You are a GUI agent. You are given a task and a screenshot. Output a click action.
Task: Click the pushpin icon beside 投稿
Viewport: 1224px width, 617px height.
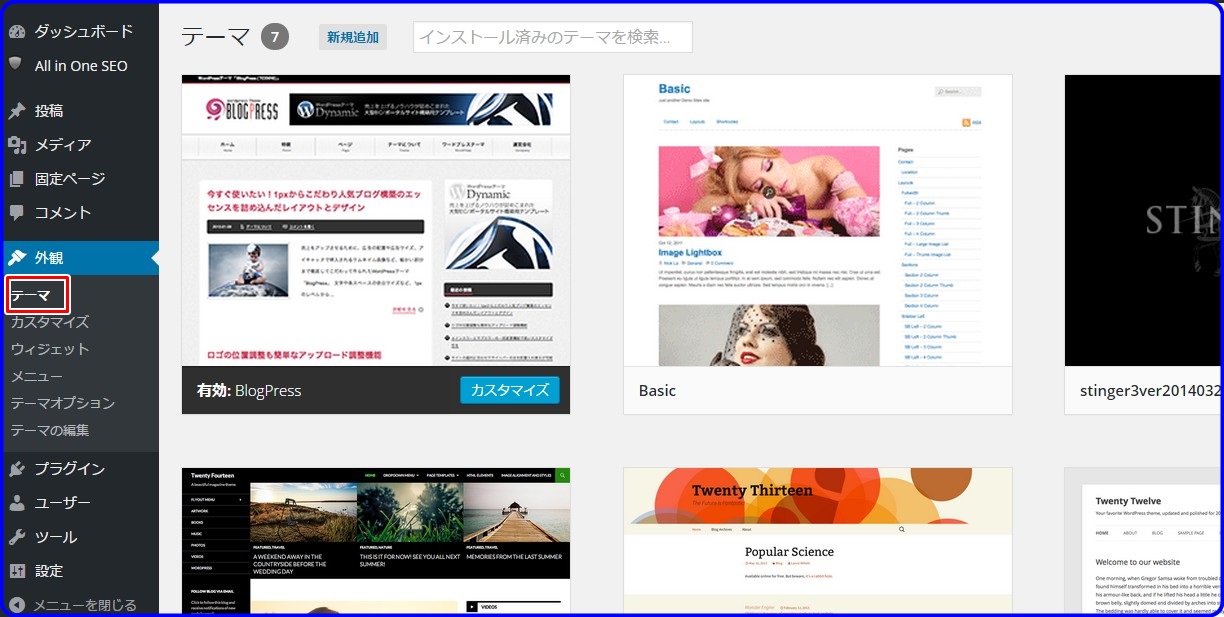tap(16, 111)
